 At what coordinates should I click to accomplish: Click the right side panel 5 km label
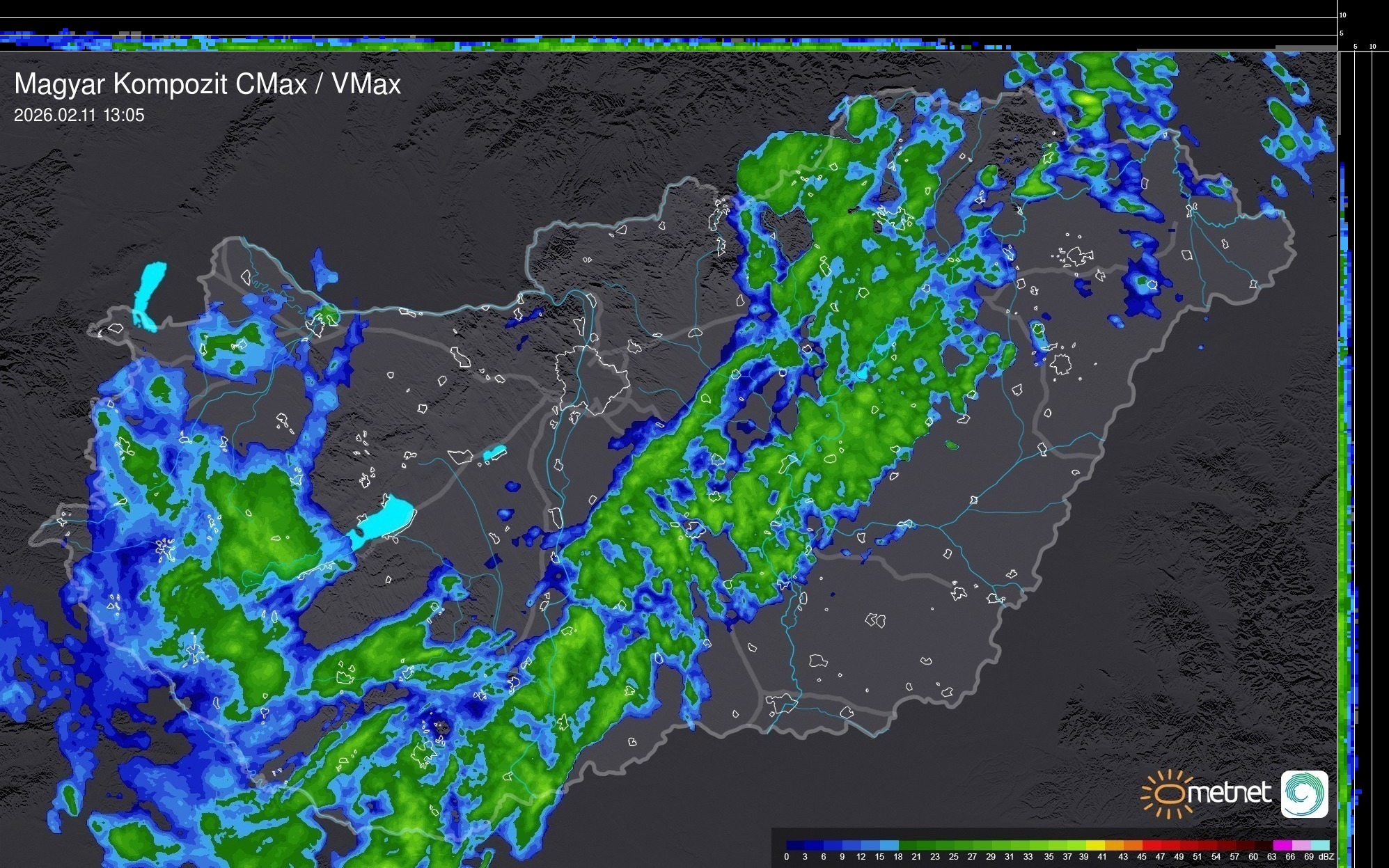click(x=1356, y=47)
